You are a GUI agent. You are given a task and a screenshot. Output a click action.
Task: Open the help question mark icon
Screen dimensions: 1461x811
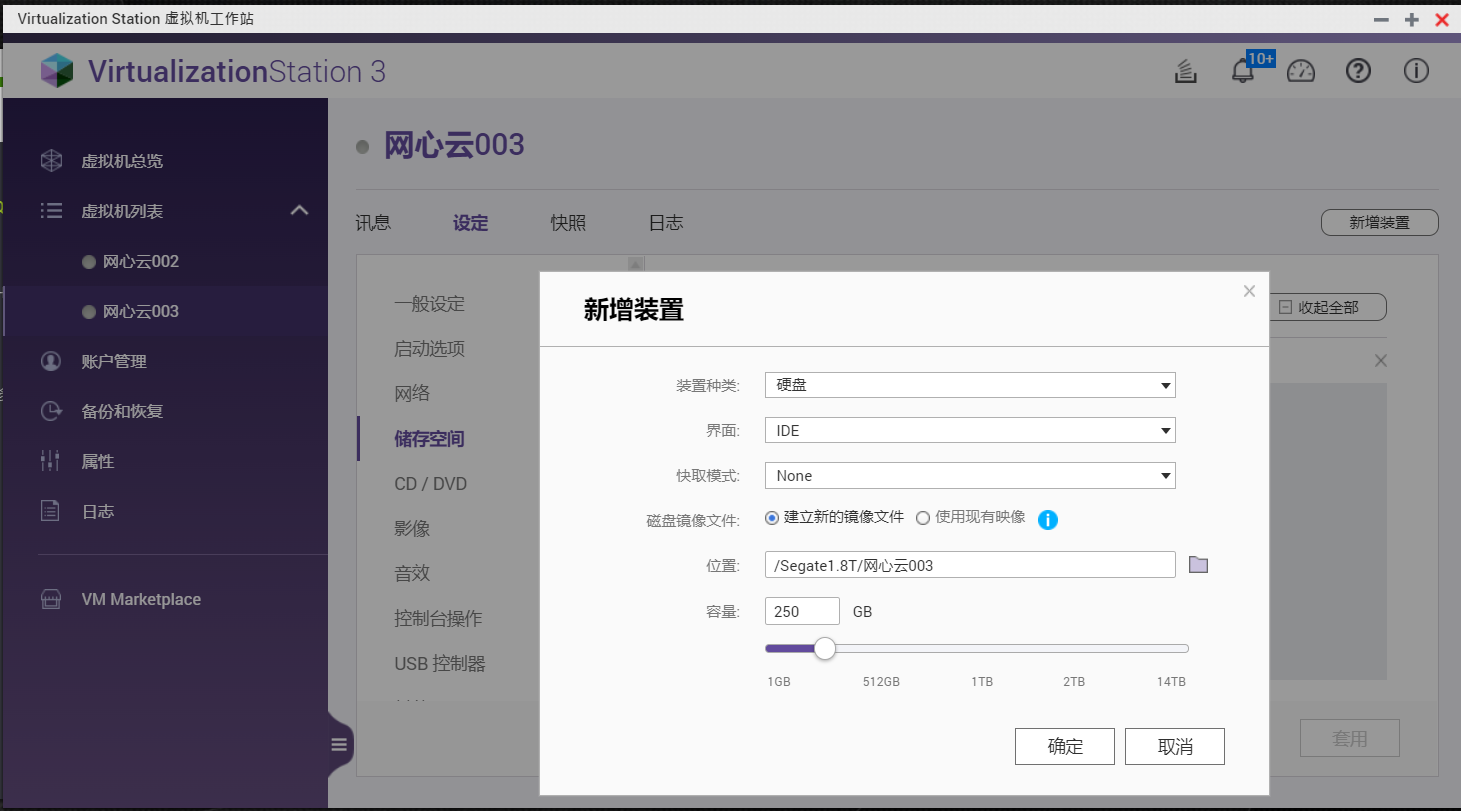coord(1358,71)
